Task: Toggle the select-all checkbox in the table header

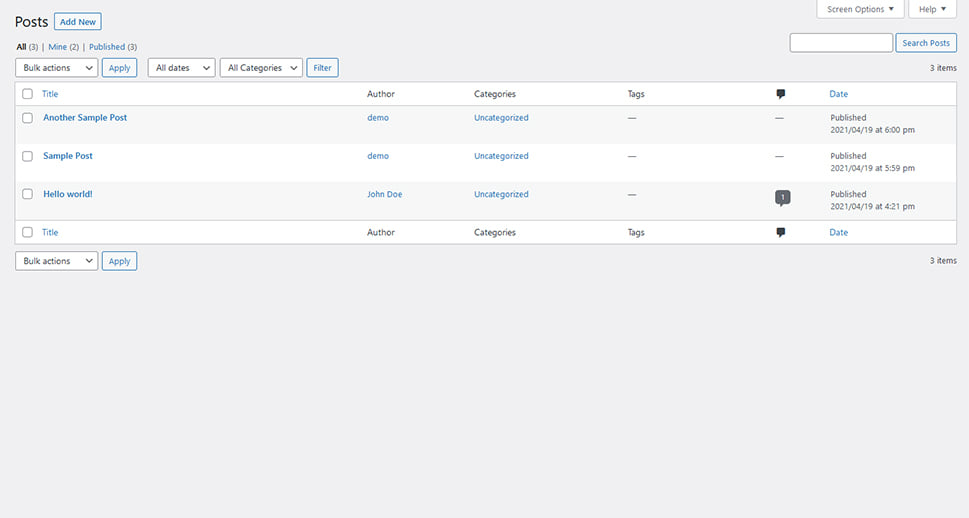Action: click(x=27, y=94)
